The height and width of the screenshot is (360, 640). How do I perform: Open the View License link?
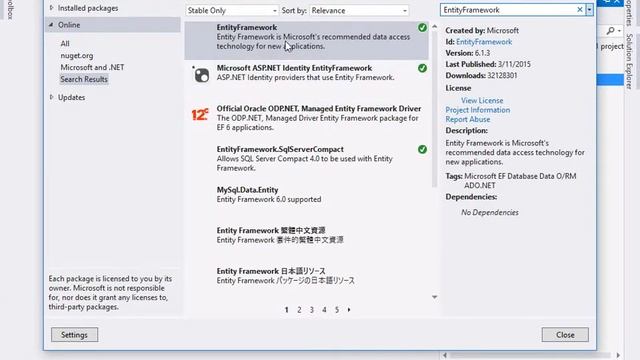click(482, 100)
